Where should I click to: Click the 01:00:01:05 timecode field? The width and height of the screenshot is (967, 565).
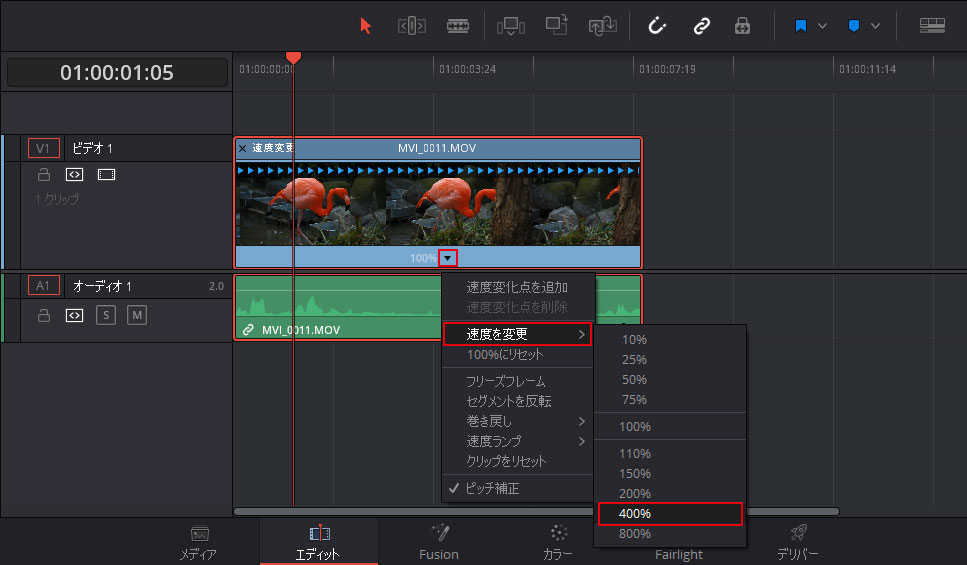coord(117,73)
